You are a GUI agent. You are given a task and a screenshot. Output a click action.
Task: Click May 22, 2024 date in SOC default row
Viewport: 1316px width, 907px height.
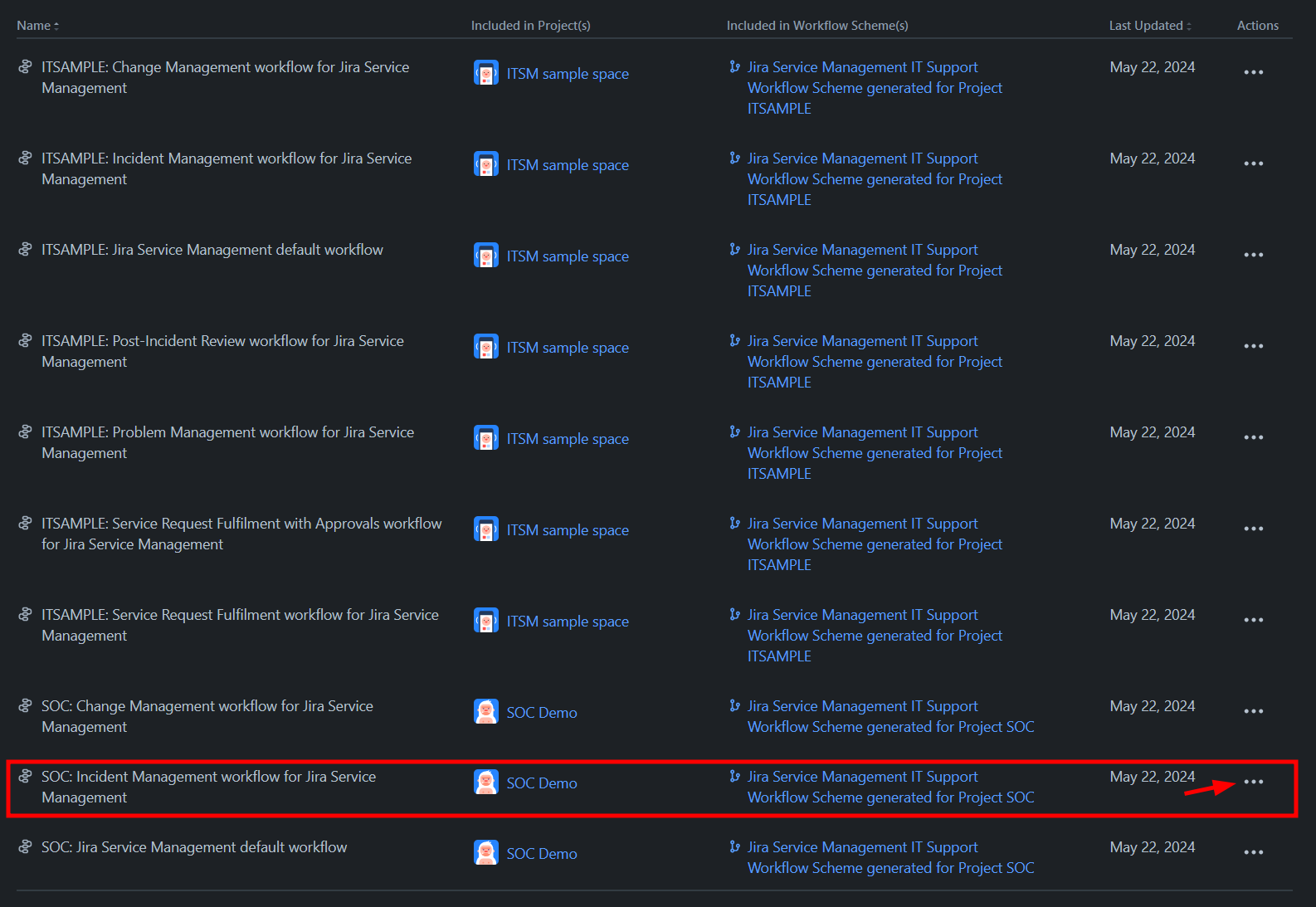point(1153,847)
